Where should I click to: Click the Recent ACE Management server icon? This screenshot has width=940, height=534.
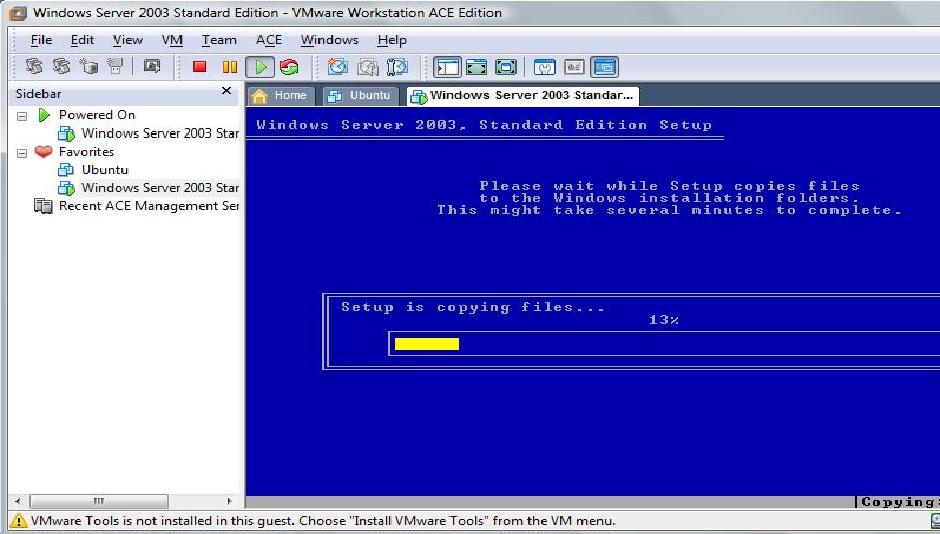[x=43, y=206]
